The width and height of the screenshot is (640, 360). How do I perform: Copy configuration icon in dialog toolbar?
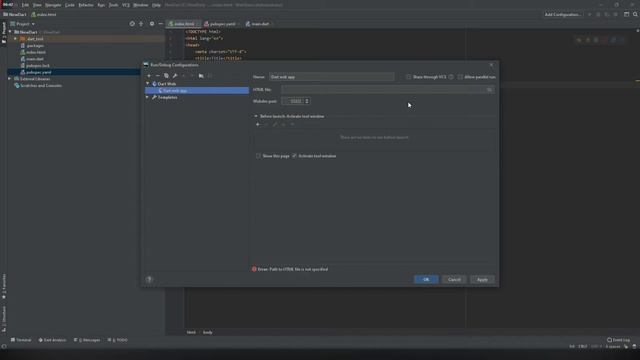166,76
